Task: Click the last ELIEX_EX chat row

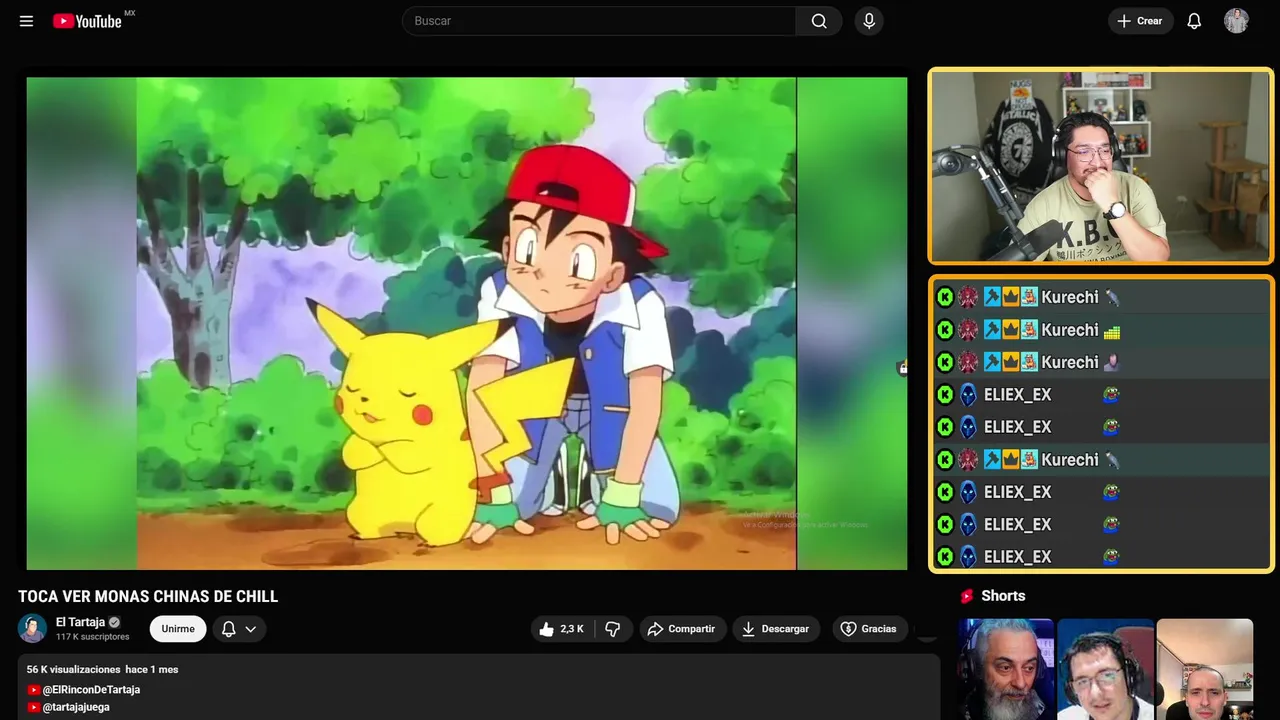Action: [x=1101, y=556]
